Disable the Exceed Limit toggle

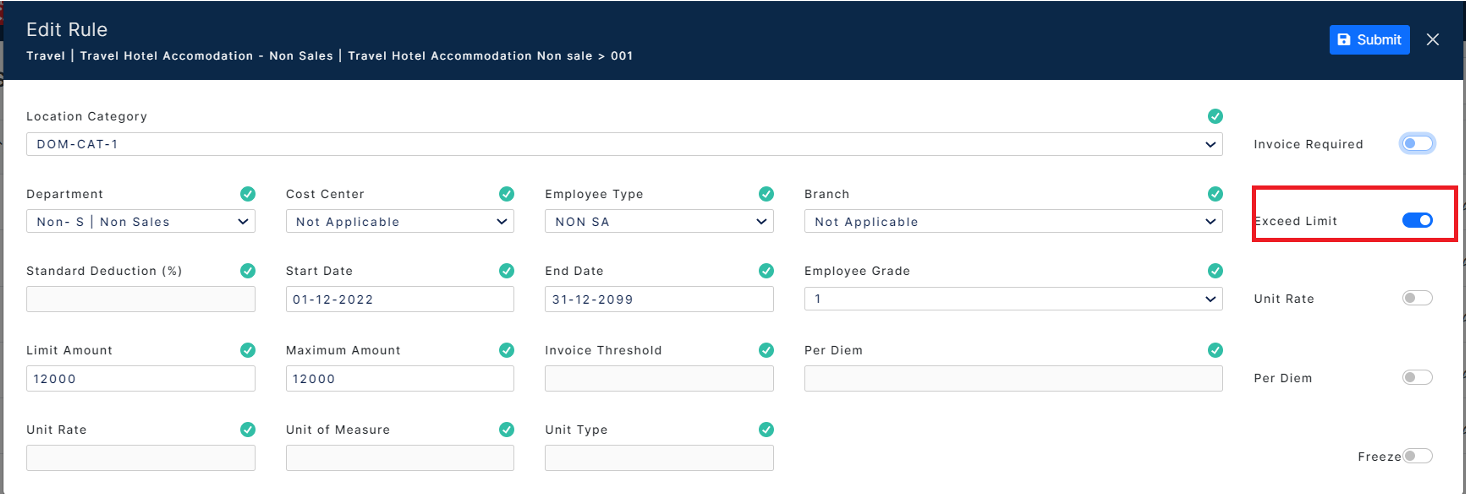(1417, 220)
